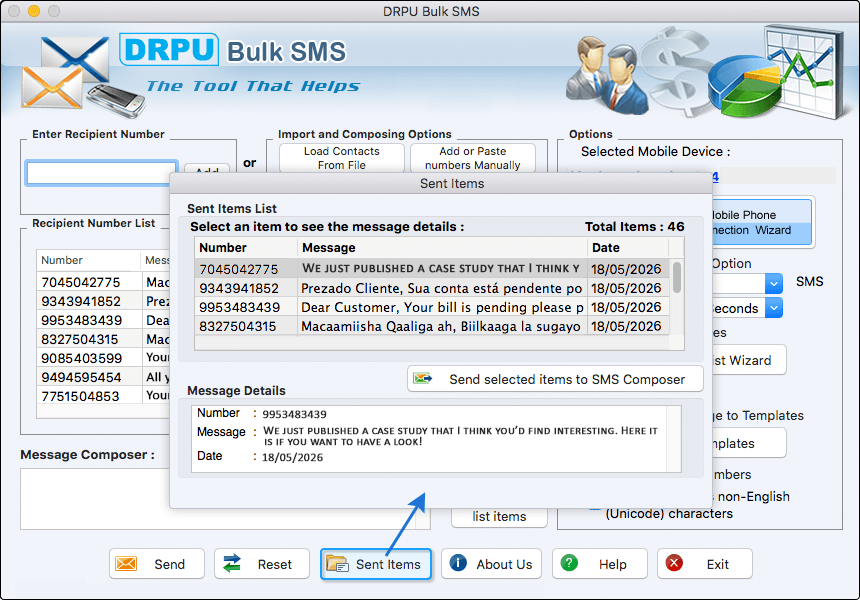Click message 'Macaamiisha Qaaliga ah' in sent list
Screen dimensions: 860x600
440,327
